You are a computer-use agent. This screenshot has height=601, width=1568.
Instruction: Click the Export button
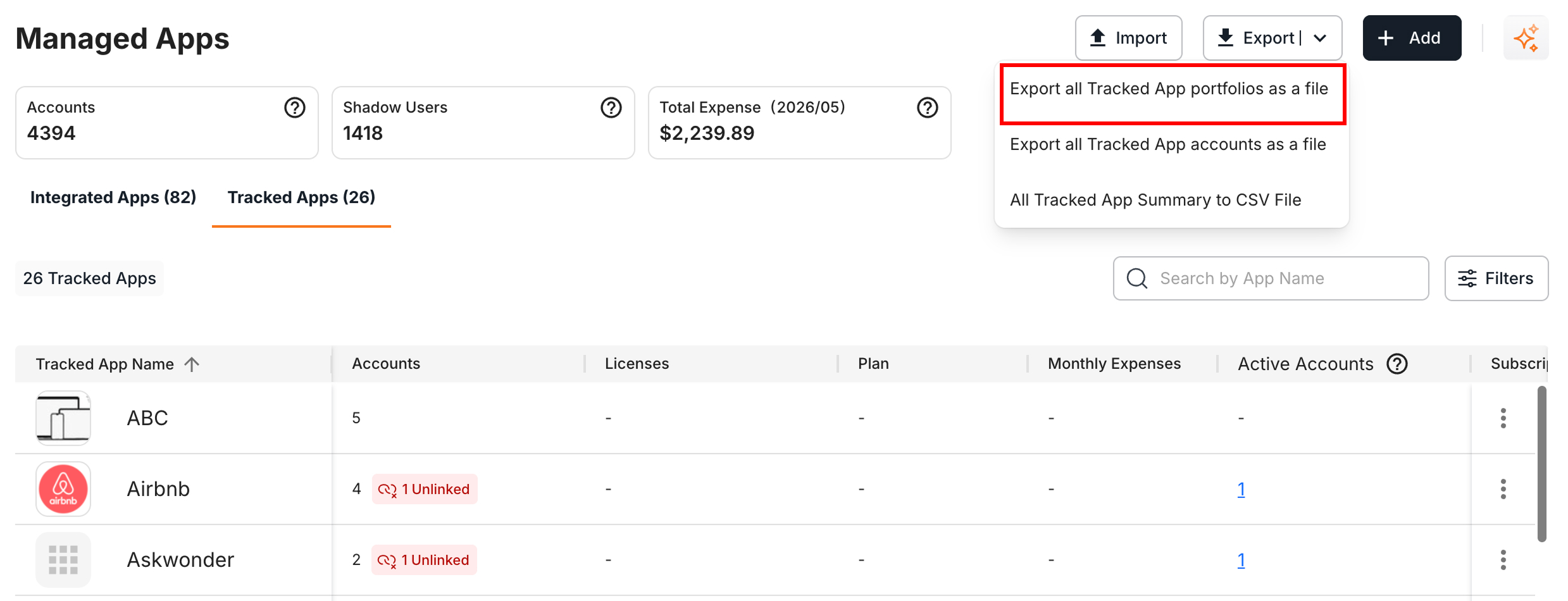click(x=1272, y=38)
